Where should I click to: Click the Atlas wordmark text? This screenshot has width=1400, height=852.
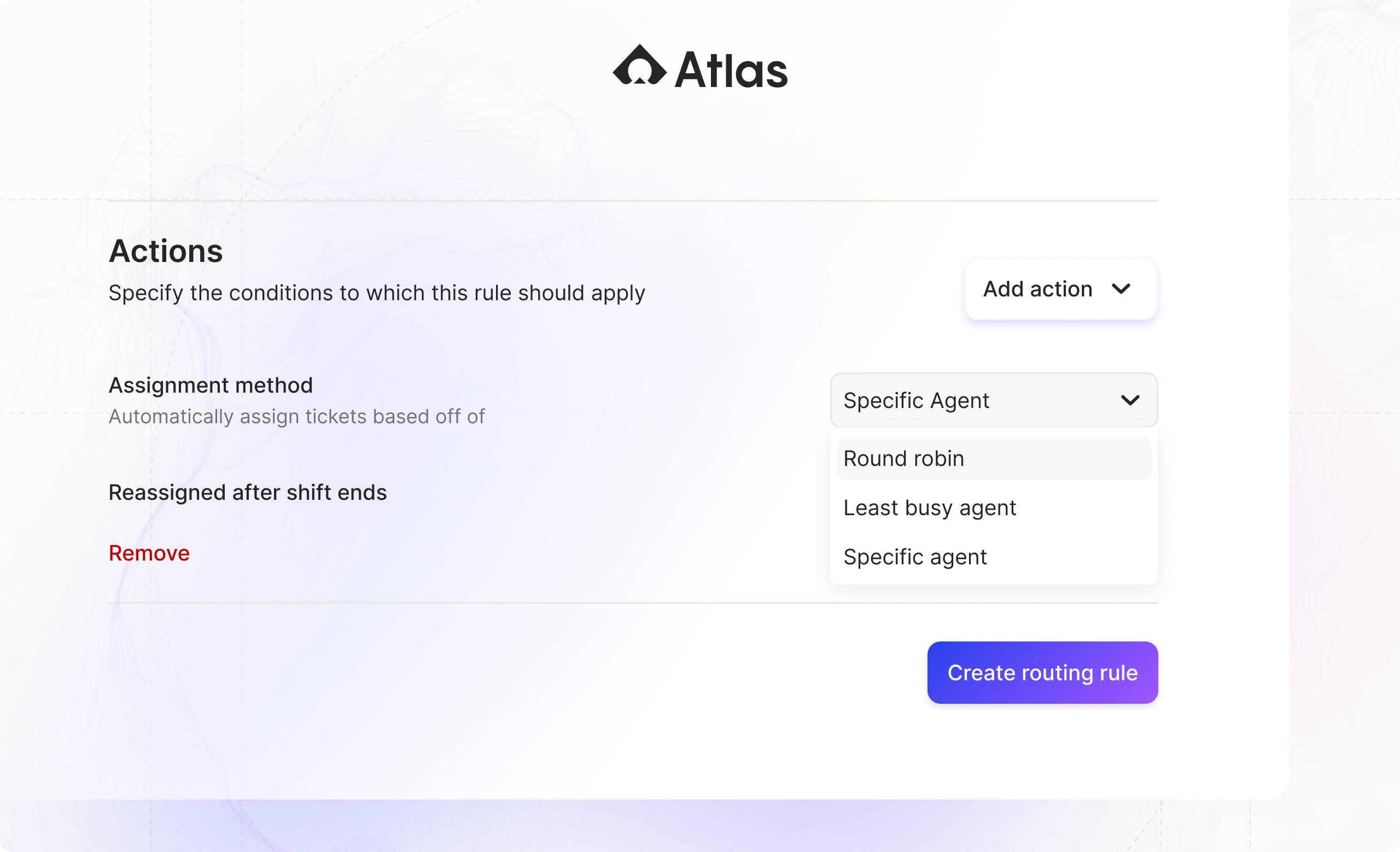(x=731, y=70)
